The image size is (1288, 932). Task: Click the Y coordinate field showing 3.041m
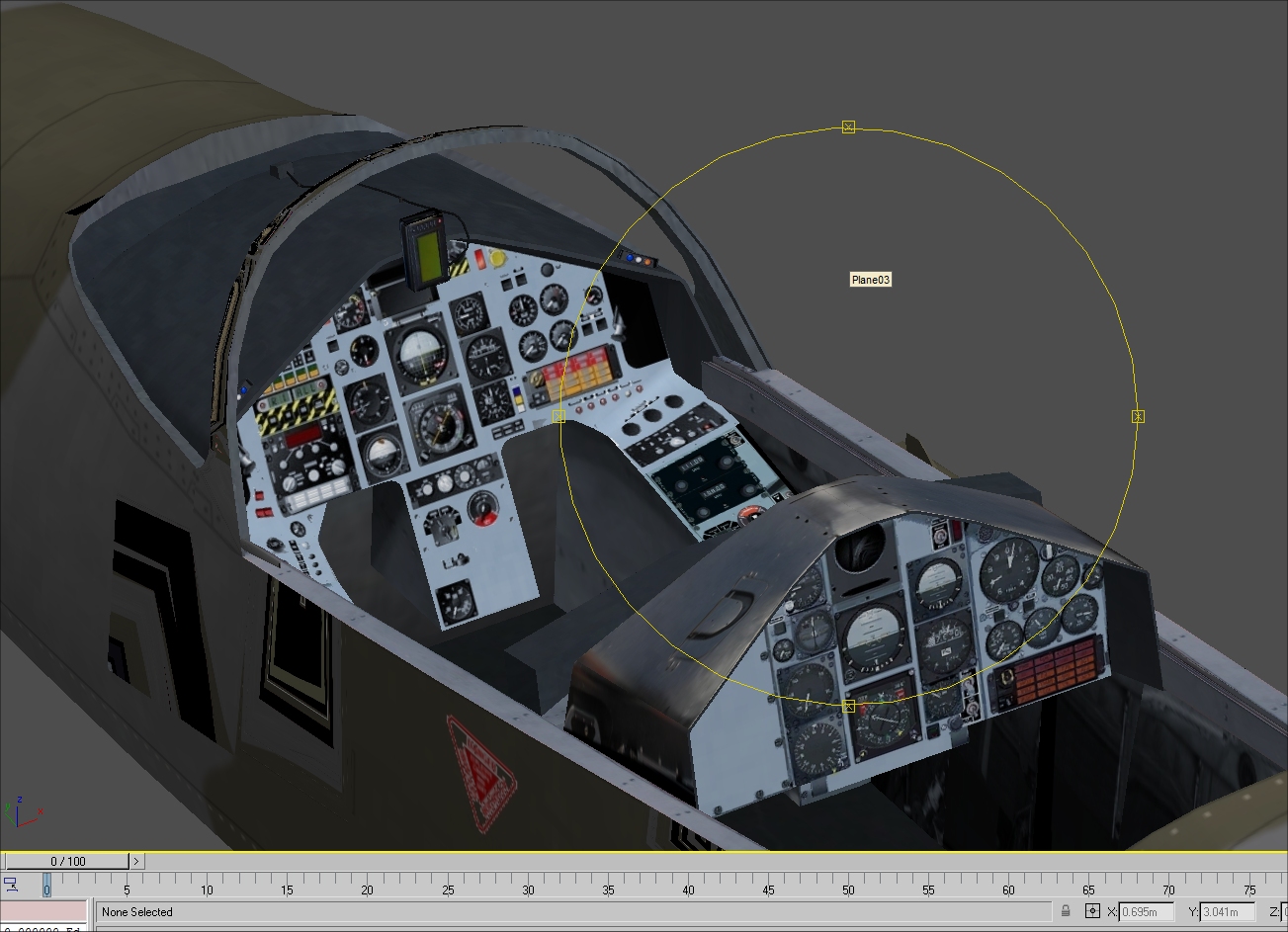click(1228, 912)
